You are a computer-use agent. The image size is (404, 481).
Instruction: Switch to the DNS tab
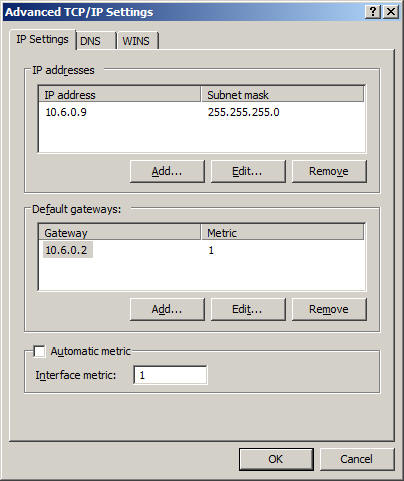pos(96,41)
